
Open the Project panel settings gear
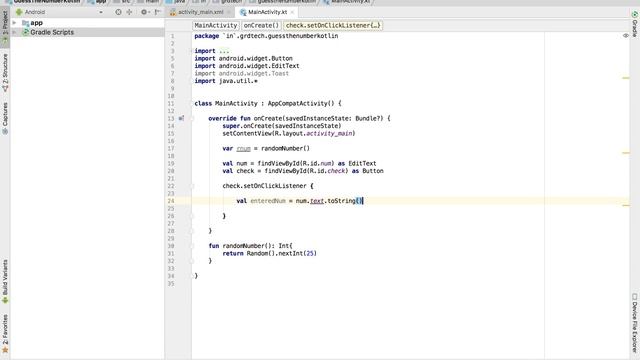(x=144, y=12)
